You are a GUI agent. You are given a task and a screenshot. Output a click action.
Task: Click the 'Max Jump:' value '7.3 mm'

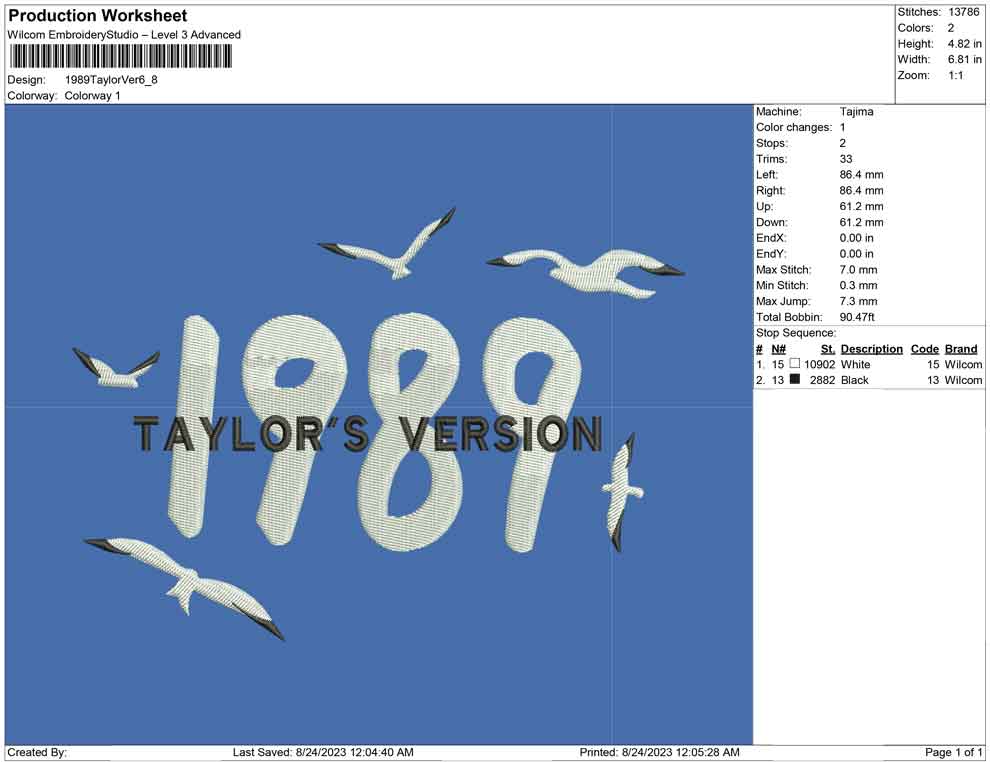(x=859, y=301)
